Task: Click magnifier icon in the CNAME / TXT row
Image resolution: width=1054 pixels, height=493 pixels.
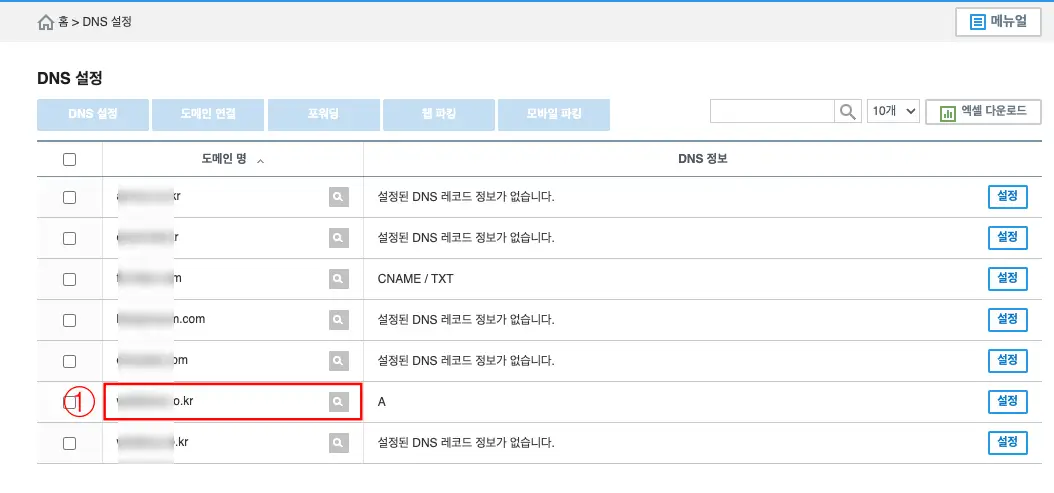Action: (x=339, y=279)
